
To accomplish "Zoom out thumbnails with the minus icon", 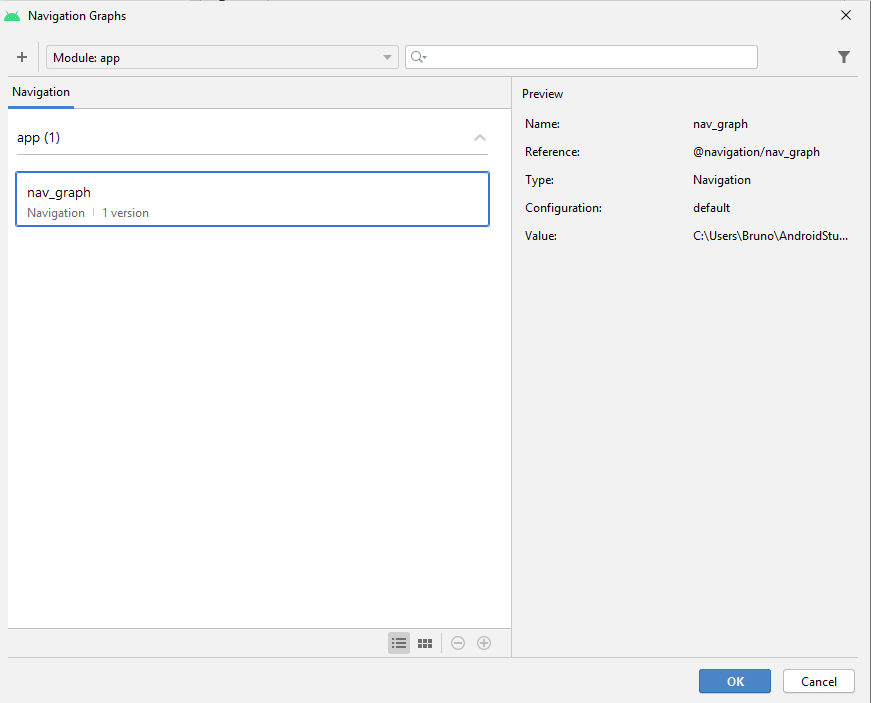I will click(x=458, y=643).
